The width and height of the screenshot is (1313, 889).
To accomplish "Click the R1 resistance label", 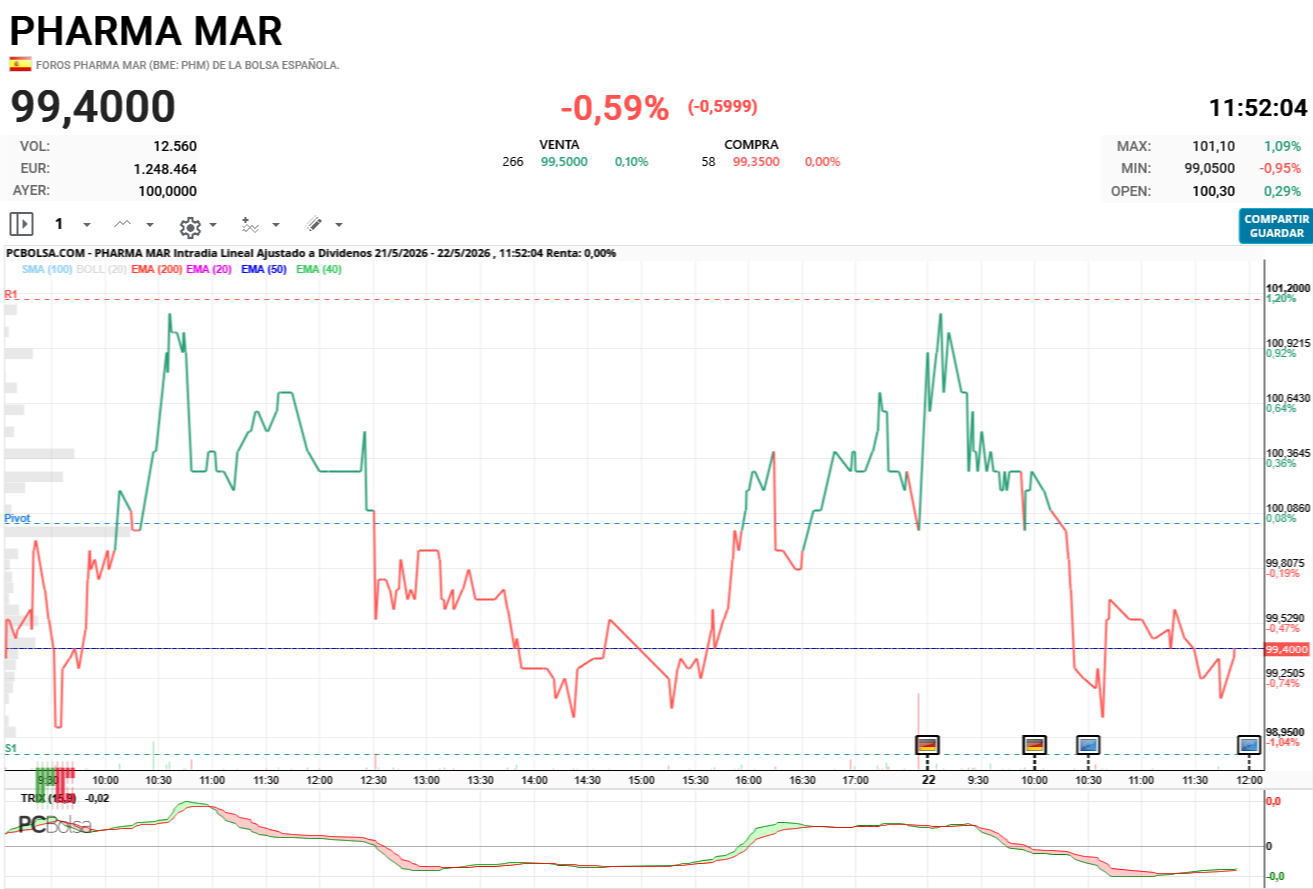I will [11, 294].
